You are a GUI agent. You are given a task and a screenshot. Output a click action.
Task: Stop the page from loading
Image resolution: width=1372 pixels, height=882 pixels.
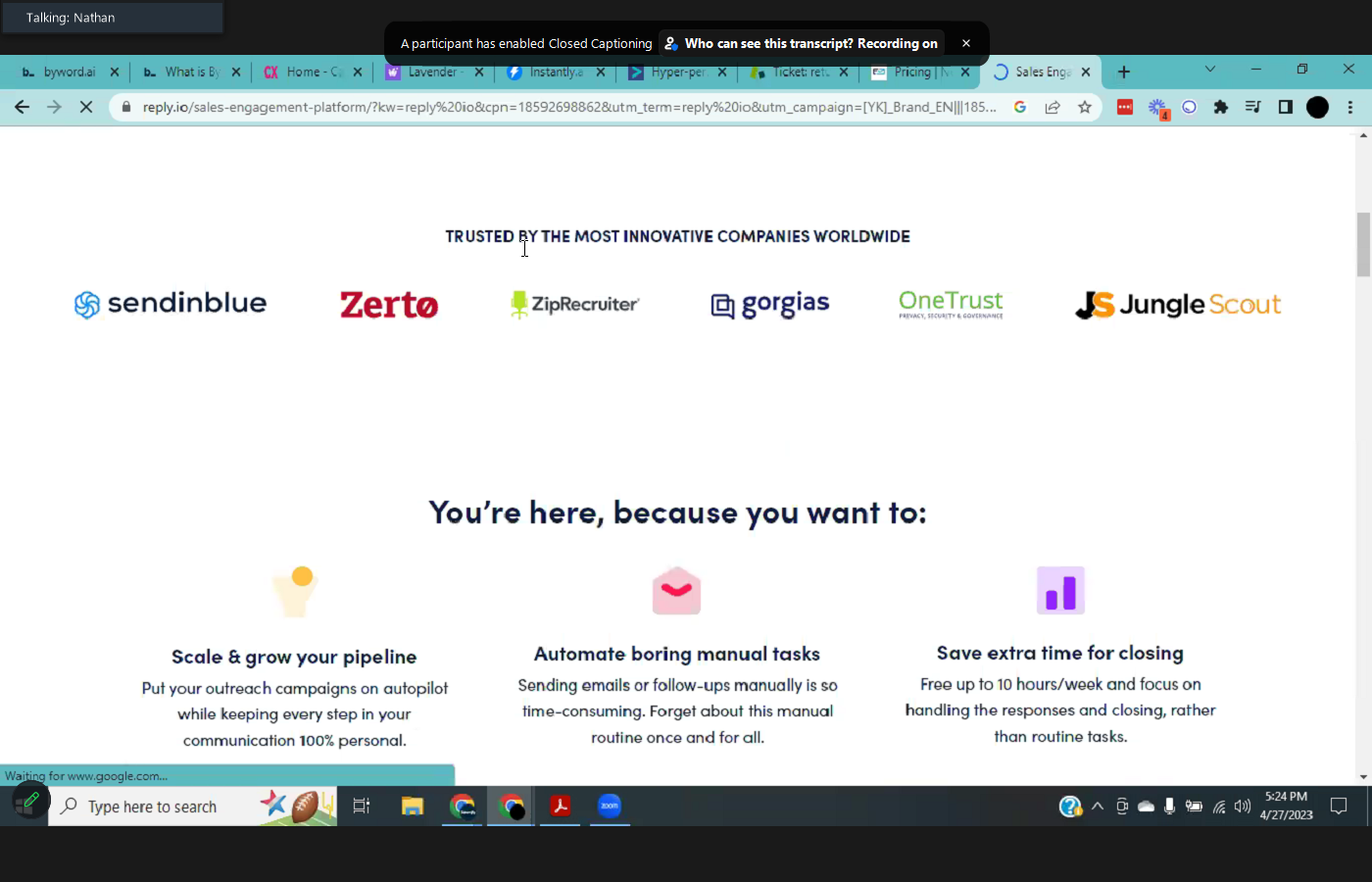[x=86, y=107]
